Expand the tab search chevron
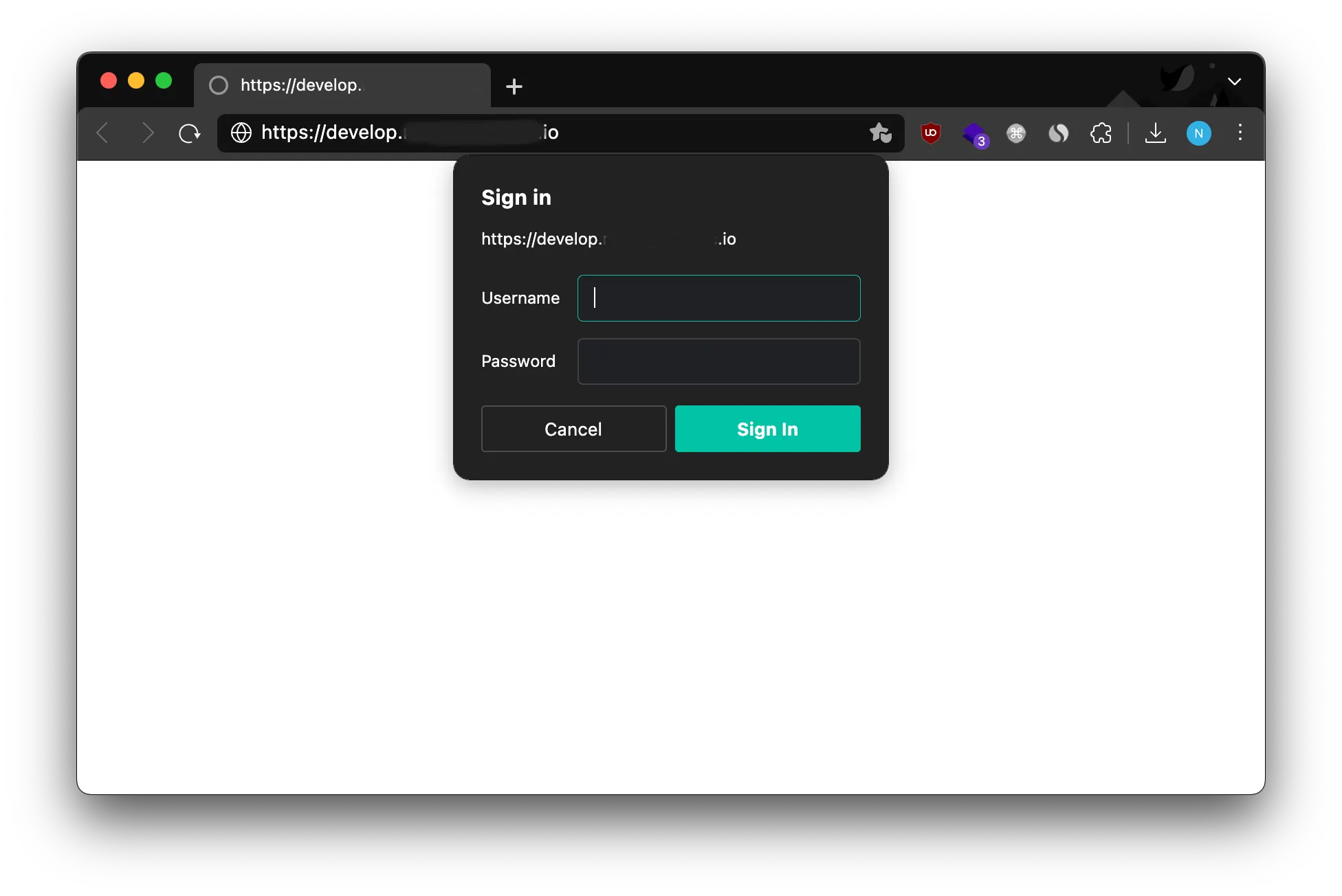Viewport: 1342px width, 896px height. (1235, 82)
